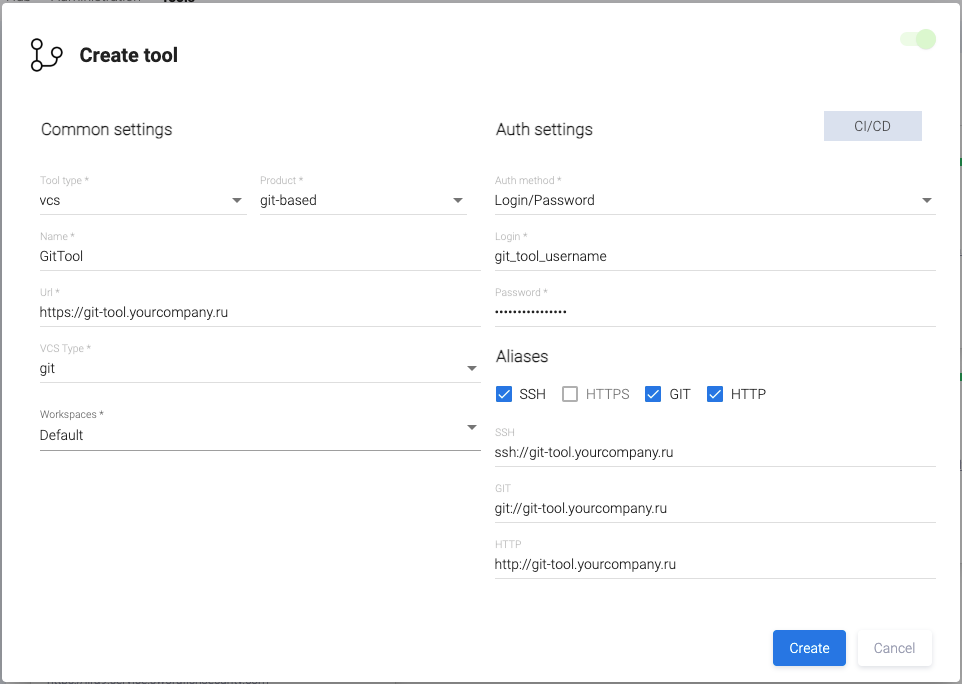Focus the Name field containing GitTool
Viewport: 962px width, 684px height.
click(x=259, y=256)
